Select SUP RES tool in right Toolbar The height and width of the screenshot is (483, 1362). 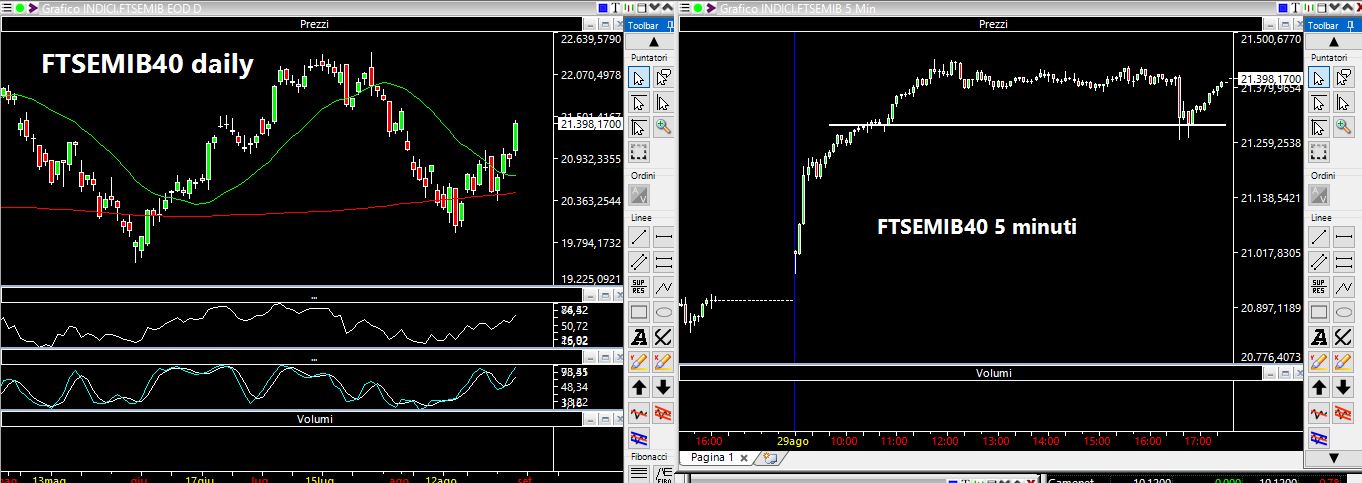point(1319,287)
